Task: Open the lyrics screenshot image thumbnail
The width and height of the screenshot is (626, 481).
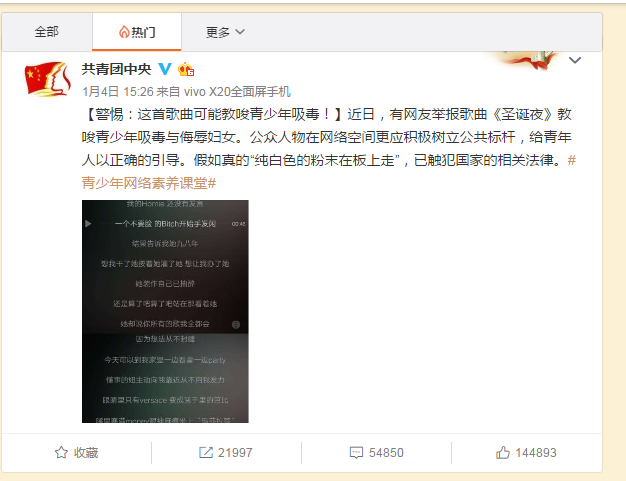Action: pyautogui.click(x=165, y=311)
